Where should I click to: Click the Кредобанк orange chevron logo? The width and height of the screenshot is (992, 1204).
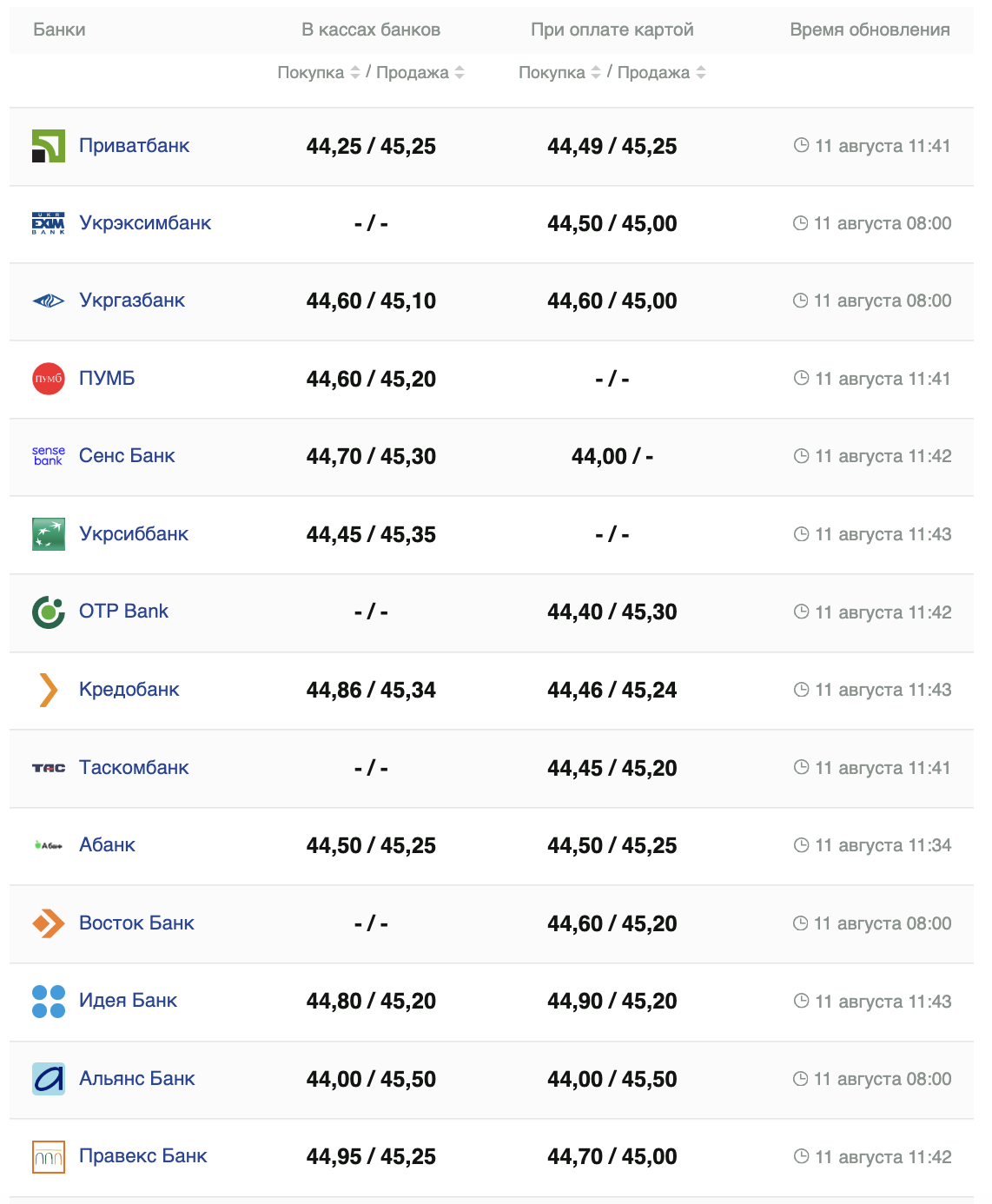point(49,690)
